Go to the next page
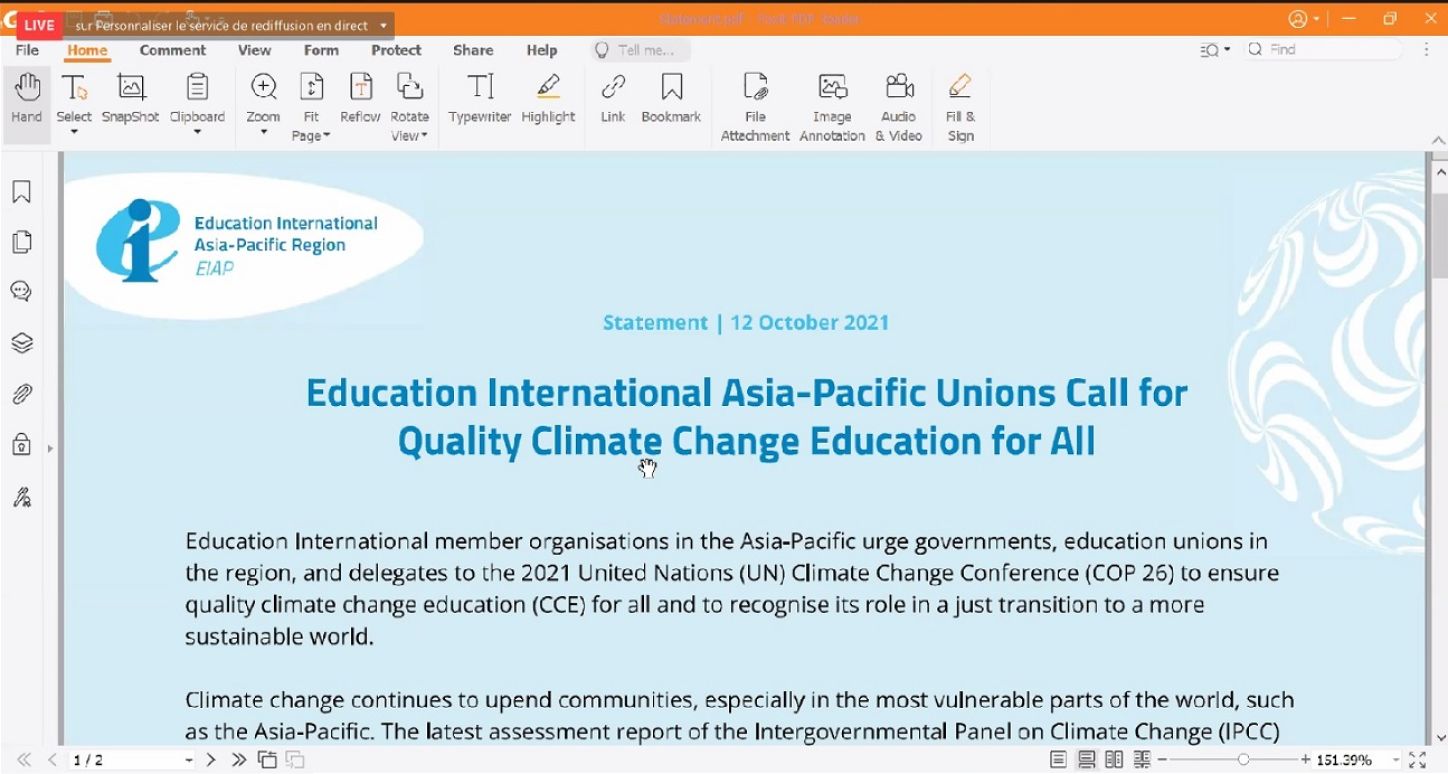Viewport: 1448px width, 774px height. [210, 760]
